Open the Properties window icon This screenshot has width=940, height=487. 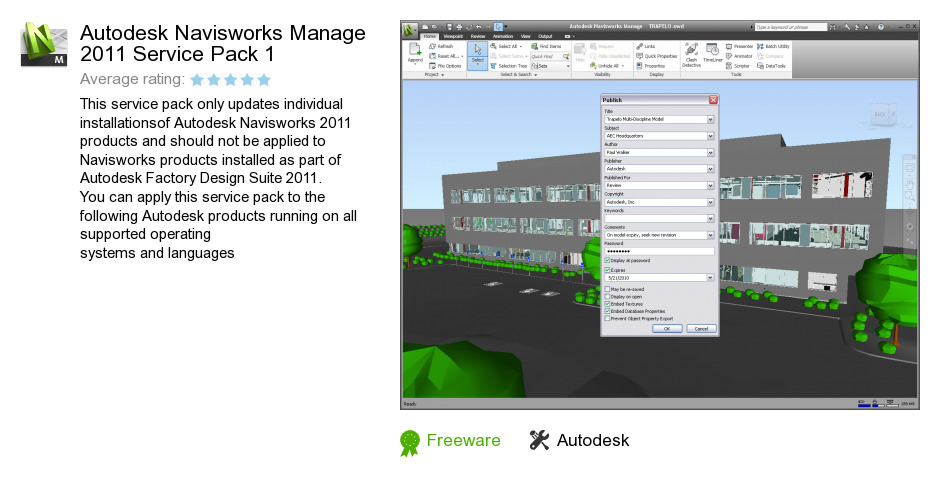point(640,66)
